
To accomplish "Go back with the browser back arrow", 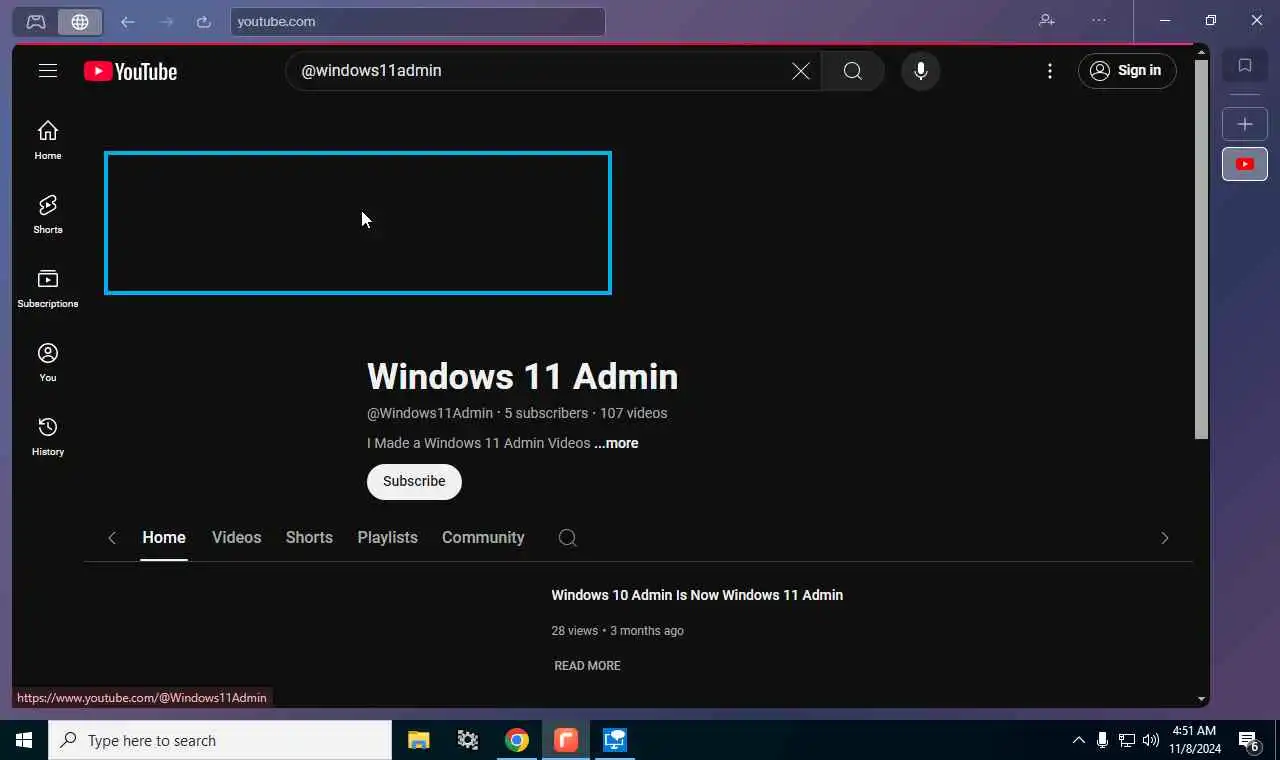I will coord(127,21).
